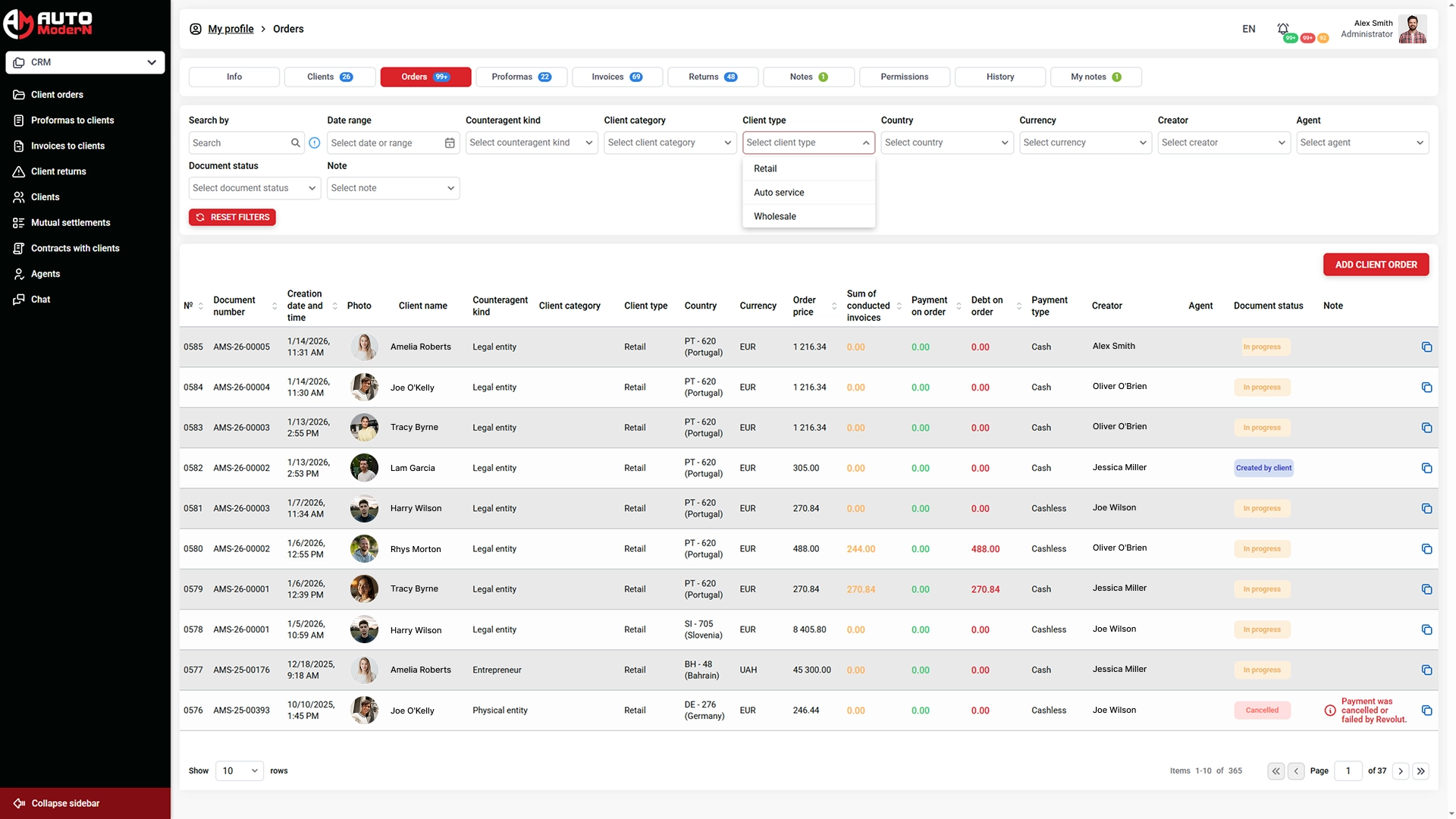Switch to the Invoices tab
1456x819 pixels.
[617, 77]
